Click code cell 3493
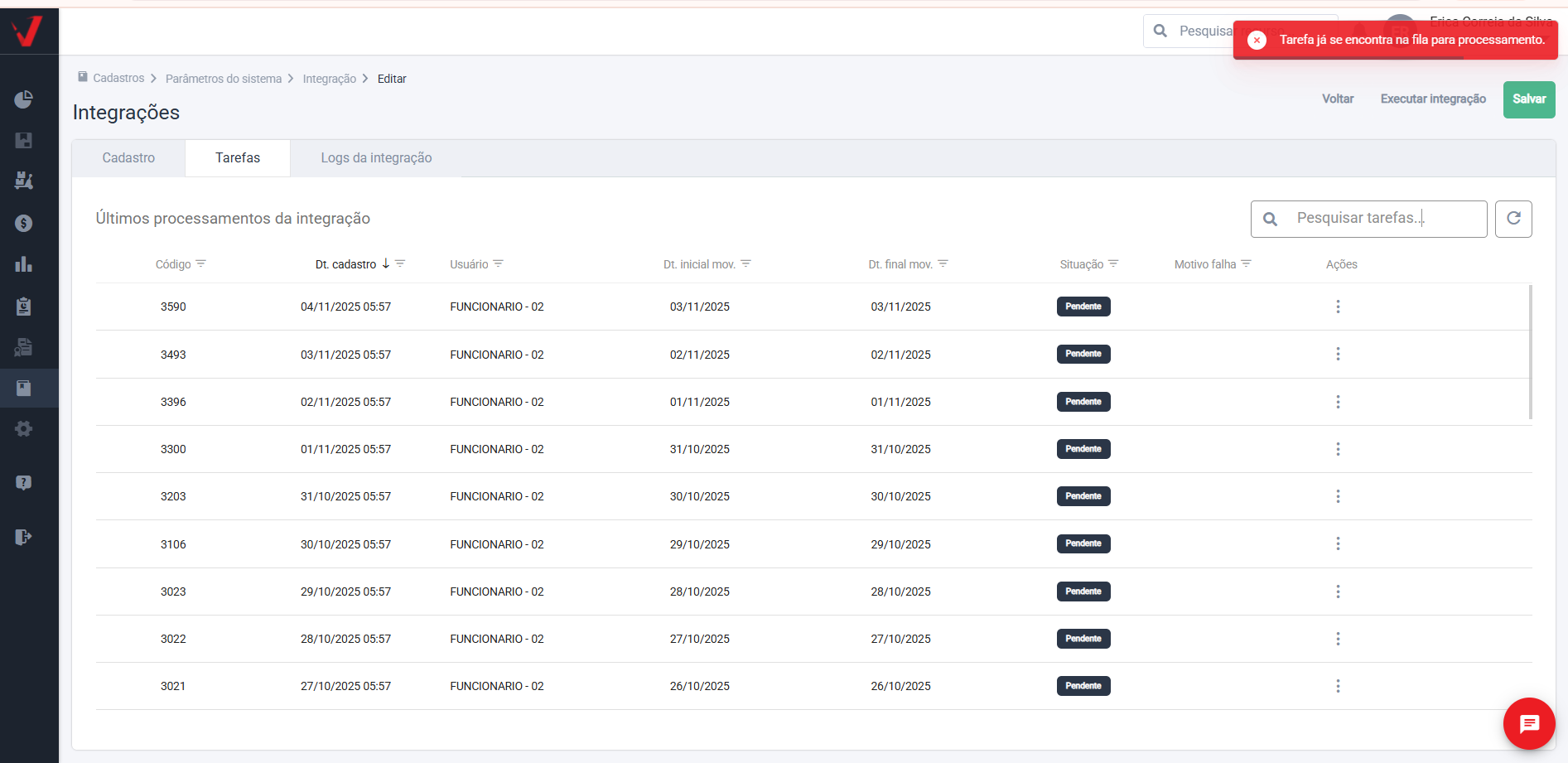Image resolution: width=1568 pixels, height=763 pixels. 173,355
